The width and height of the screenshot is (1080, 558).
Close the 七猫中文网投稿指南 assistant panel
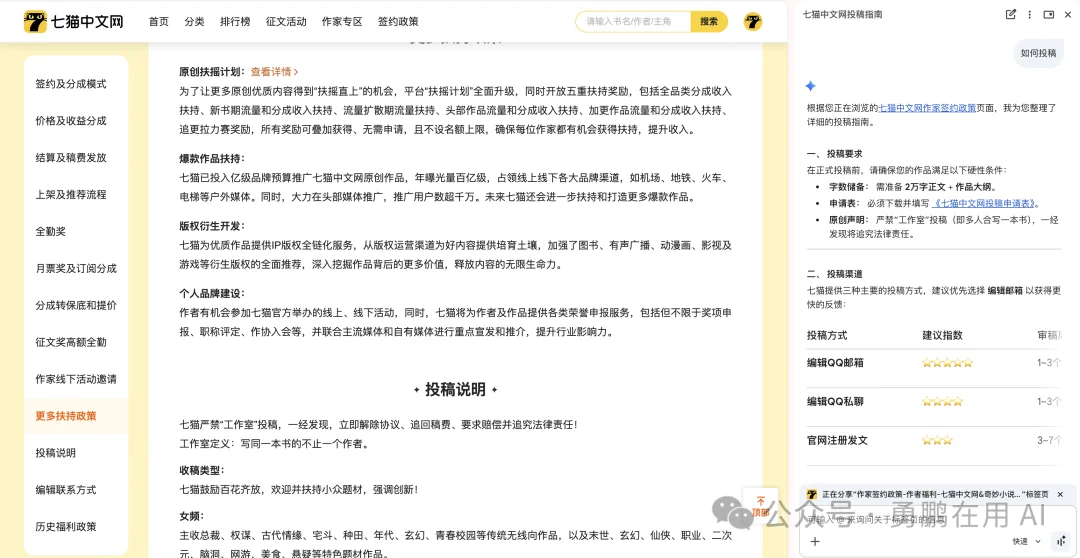[x=1068, y=14]
